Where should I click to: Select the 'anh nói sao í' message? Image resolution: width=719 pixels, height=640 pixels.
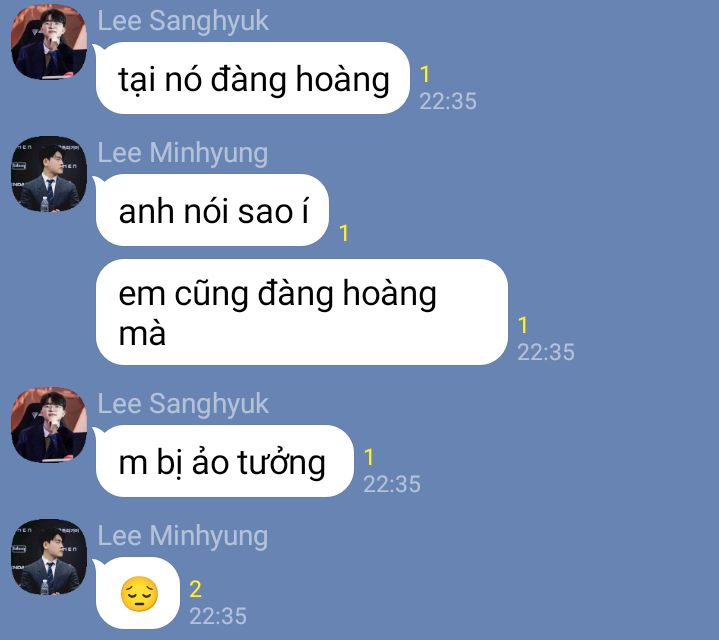tap(212, 210)
